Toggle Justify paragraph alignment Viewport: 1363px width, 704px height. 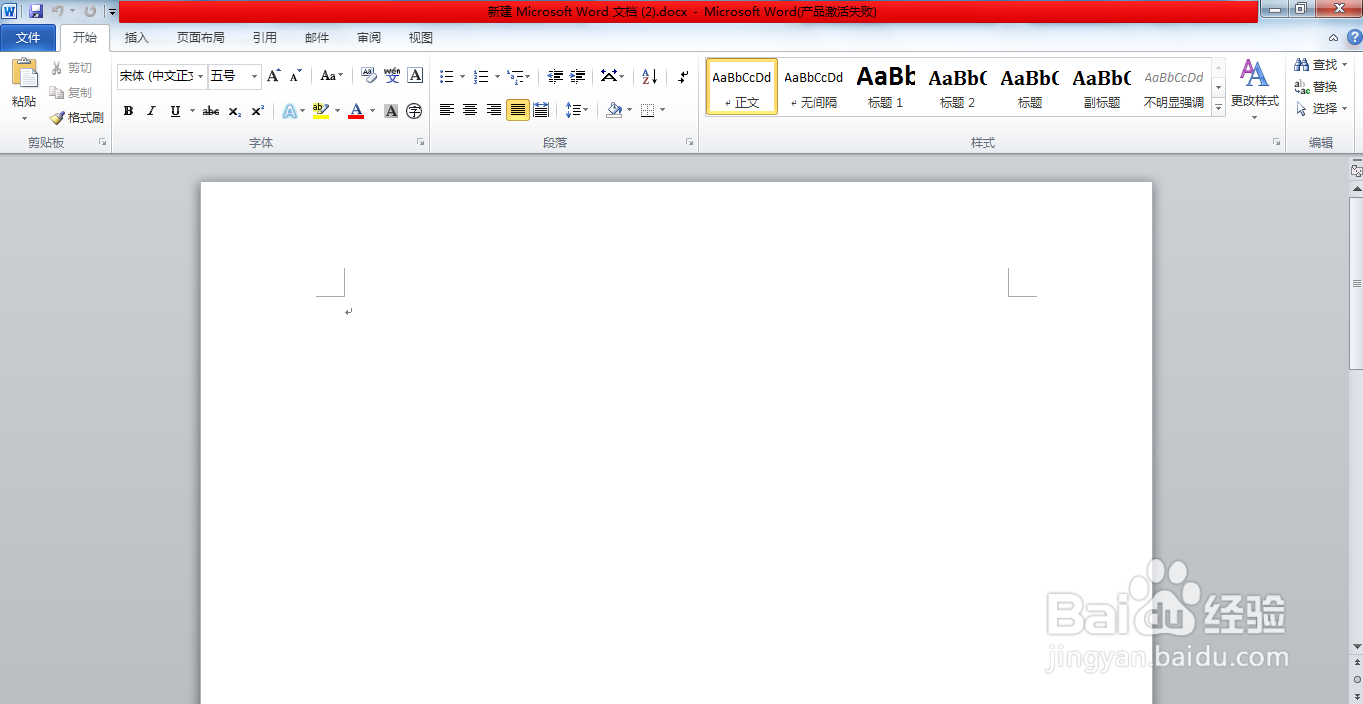pos(517,110)
